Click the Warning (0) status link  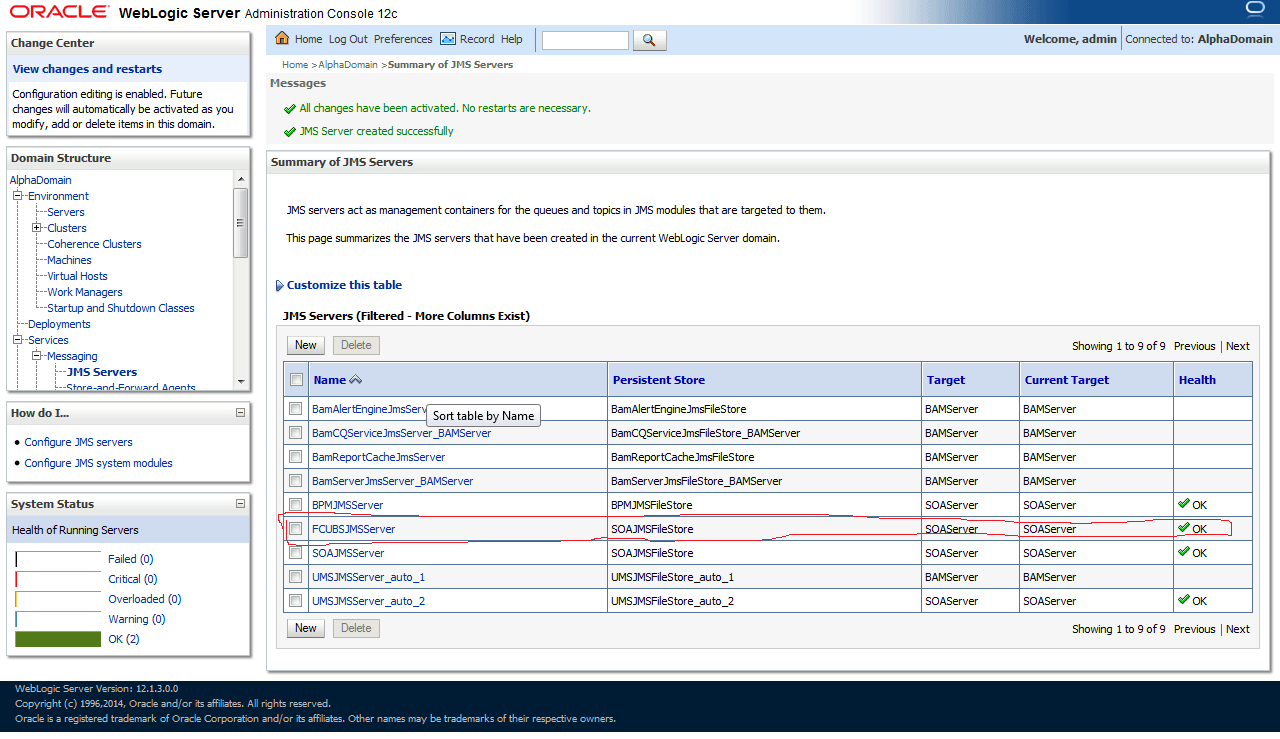137,619
